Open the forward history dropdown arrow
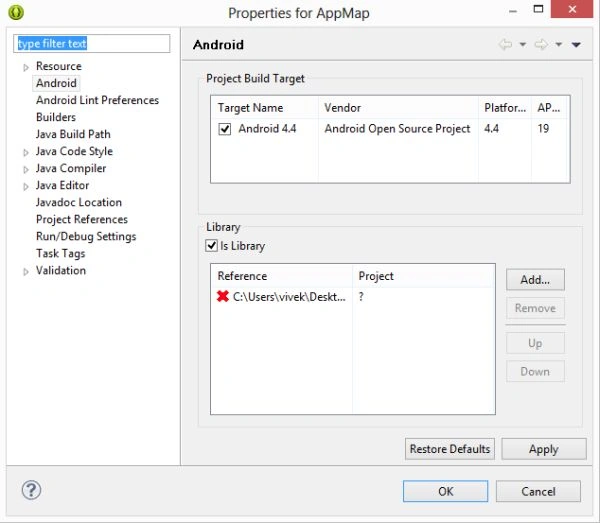The height and width of the screenshot is (523, 600). coord(559,45)
